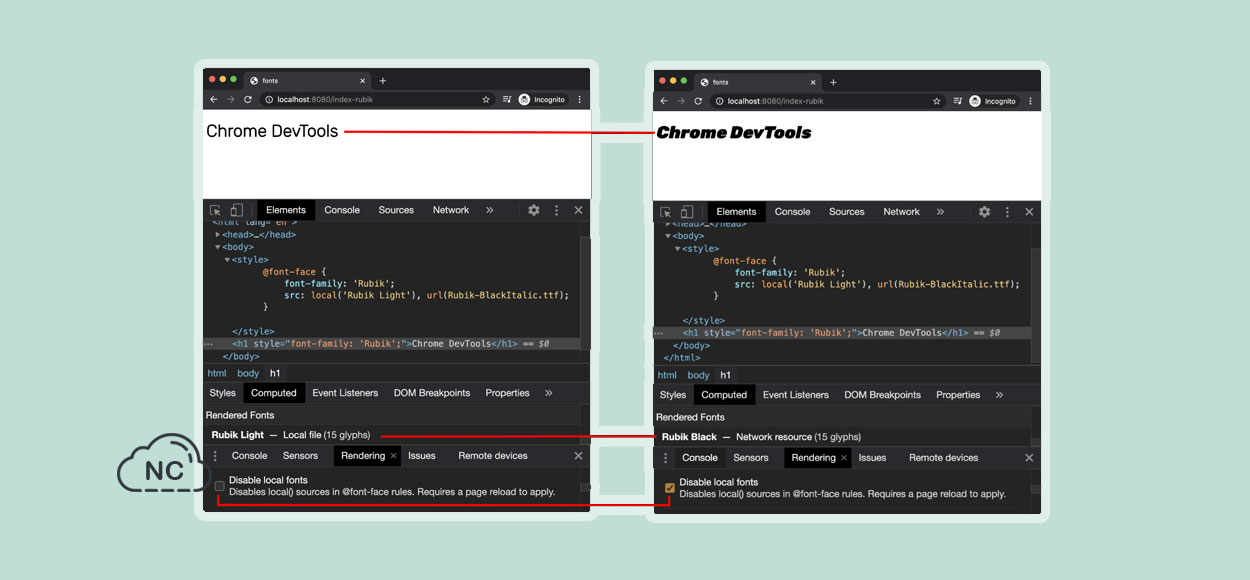This screenshot has width=1250, height=580.
Task: Toggle device toolbar in left DevTools
Action: [237, 210]
